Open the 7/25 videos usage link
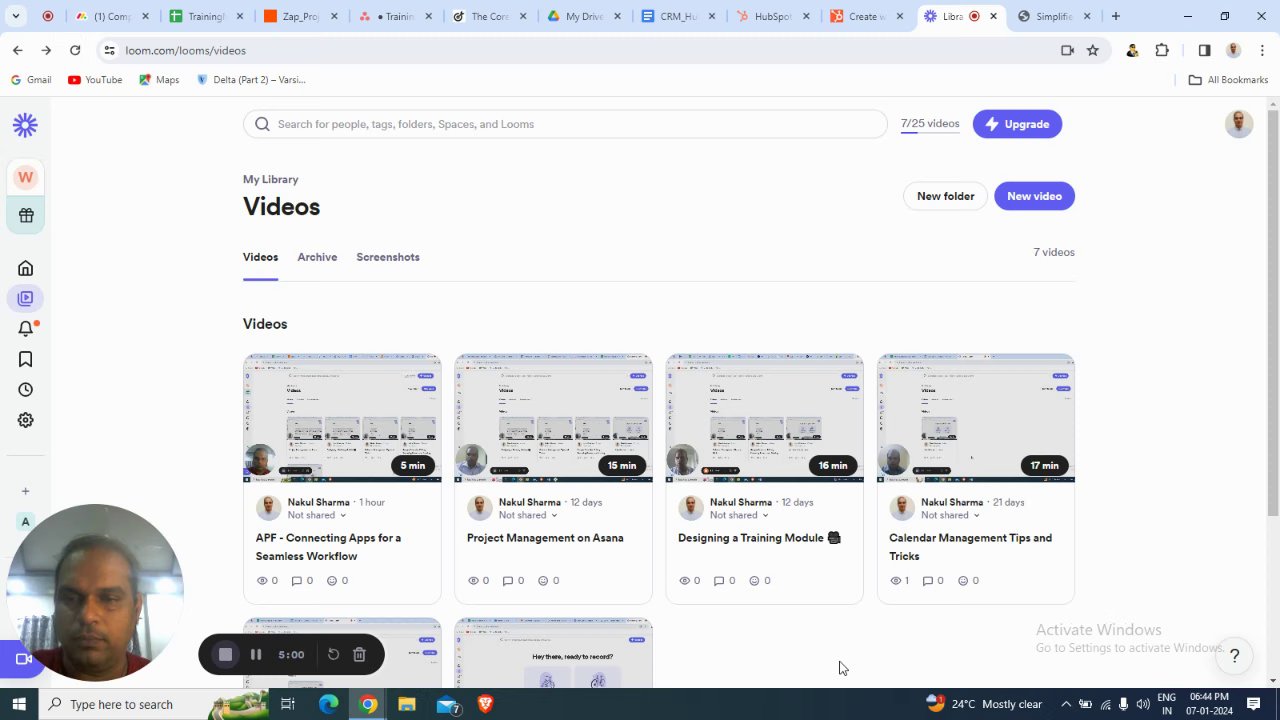Image resolution: width=1280 pixels, height=720 pixels. coord(930,124)
